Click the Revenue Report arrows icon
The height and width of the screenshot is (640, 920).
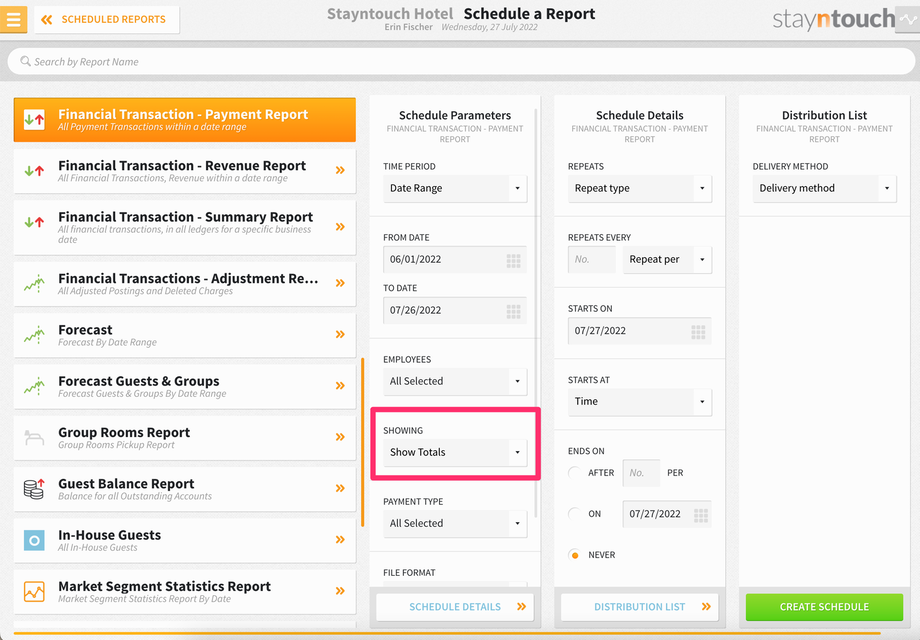34,171
